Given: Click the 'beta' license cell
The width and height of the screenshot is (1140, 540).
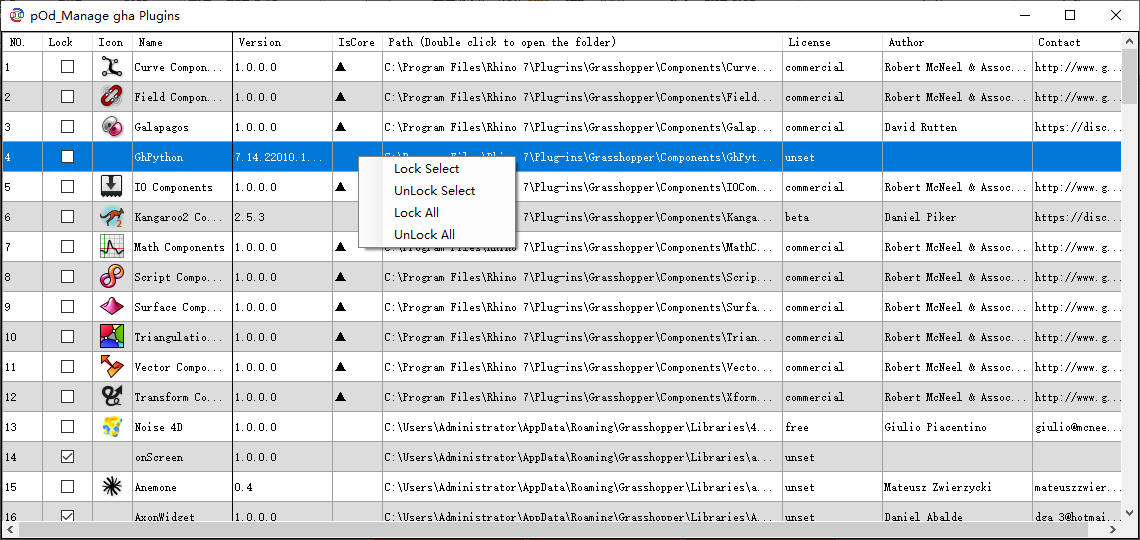Looking at the screenshot, I should 832,217.
